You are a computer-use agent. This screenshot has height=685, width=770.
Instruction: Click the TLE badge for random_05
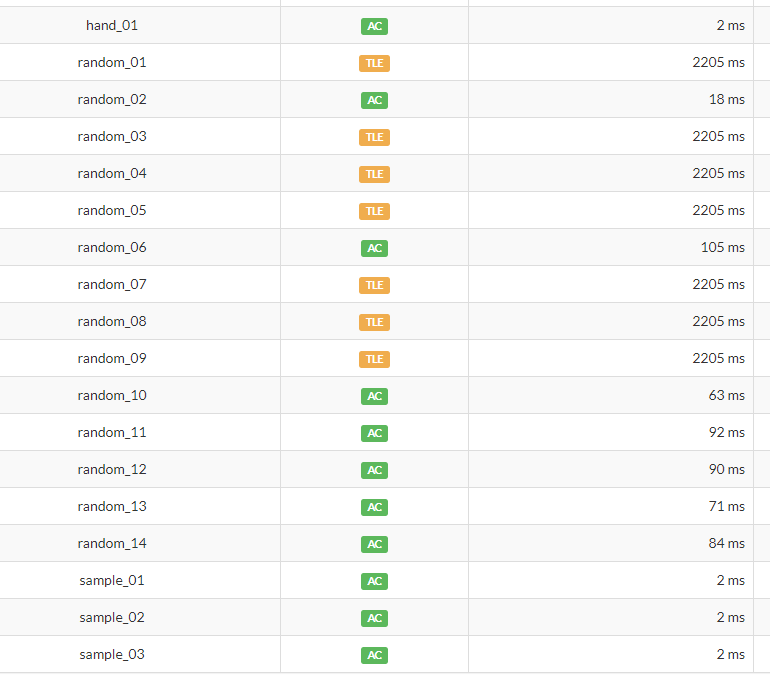[x=374, y=211]
